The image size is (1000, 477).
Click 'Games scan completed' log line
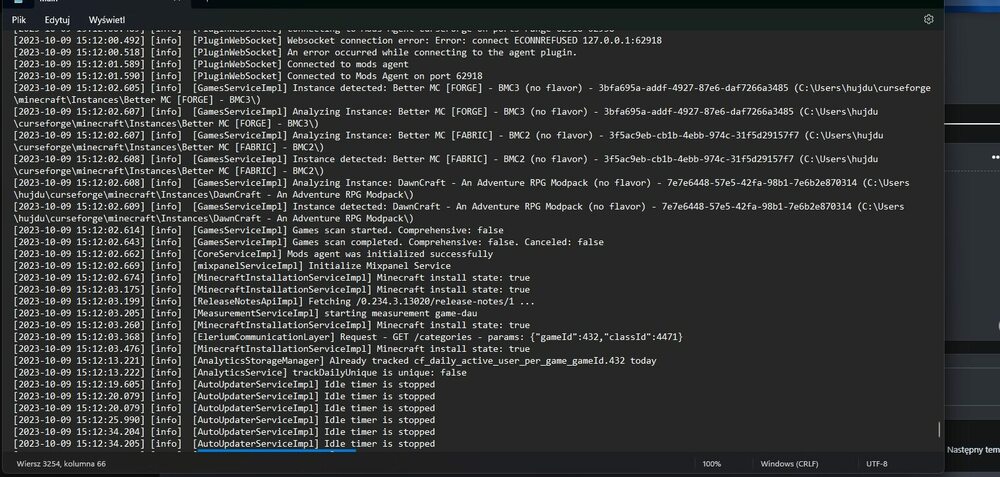point(309,242)
